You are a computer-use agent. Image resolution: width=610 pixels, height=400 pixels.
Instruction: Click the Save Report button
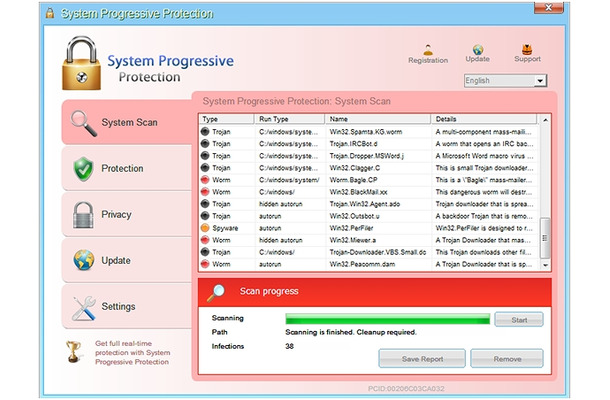pos(422,359)
